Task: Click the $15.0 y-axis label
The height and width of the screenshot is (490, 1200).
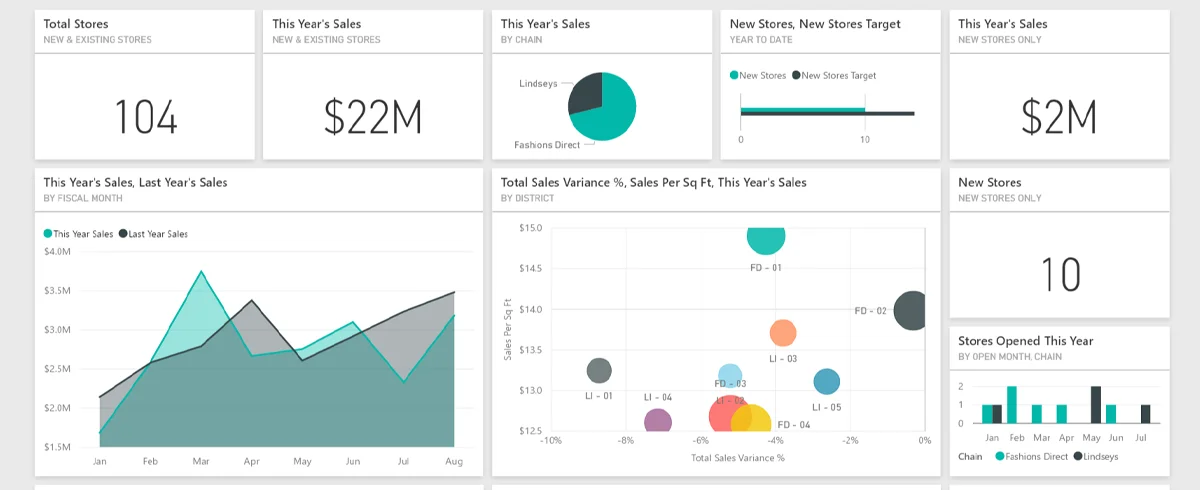Action: (x=530, y=228)
